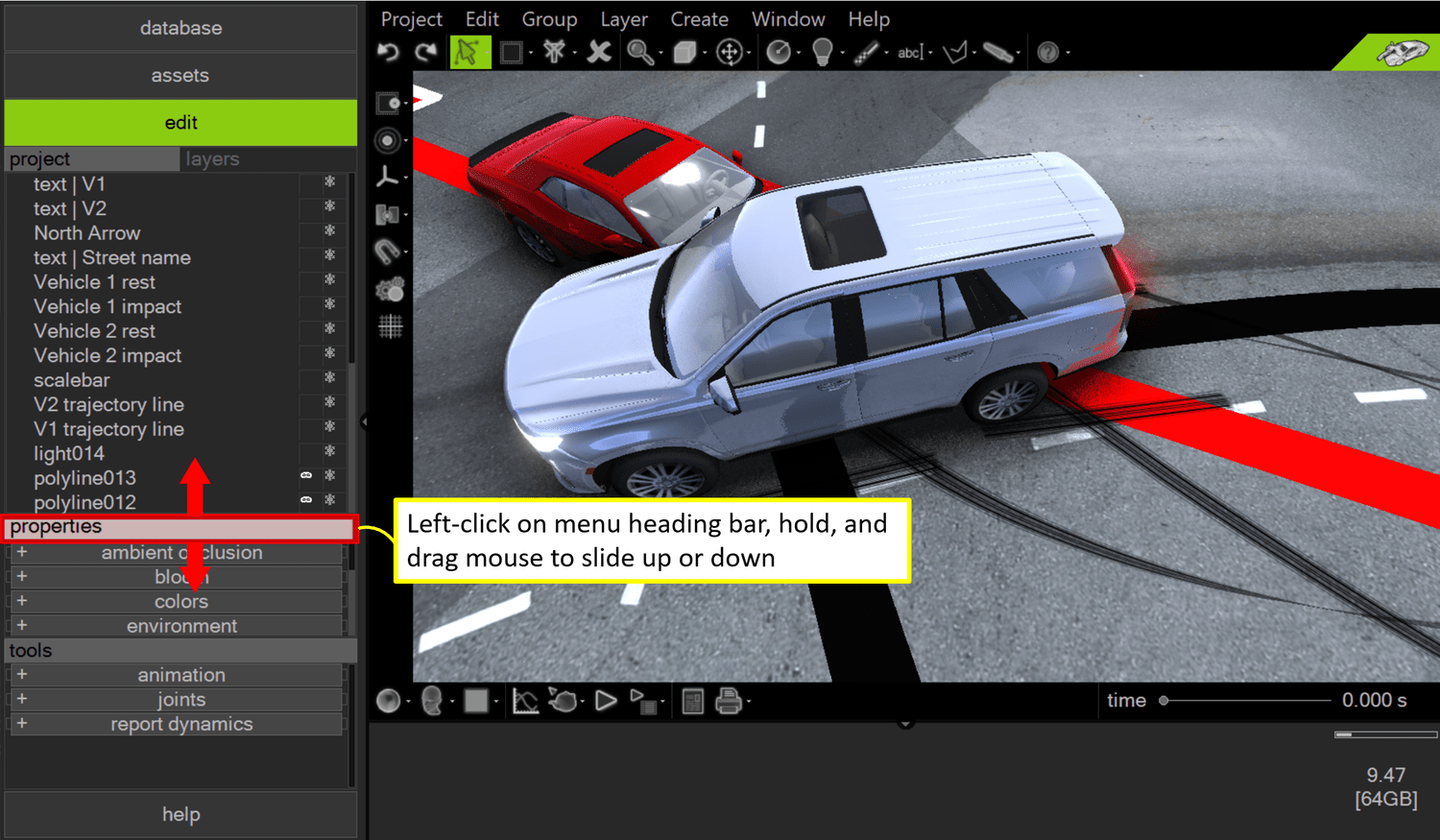
Task: Toggle visibility of polyline013
Action: (306, 477)
